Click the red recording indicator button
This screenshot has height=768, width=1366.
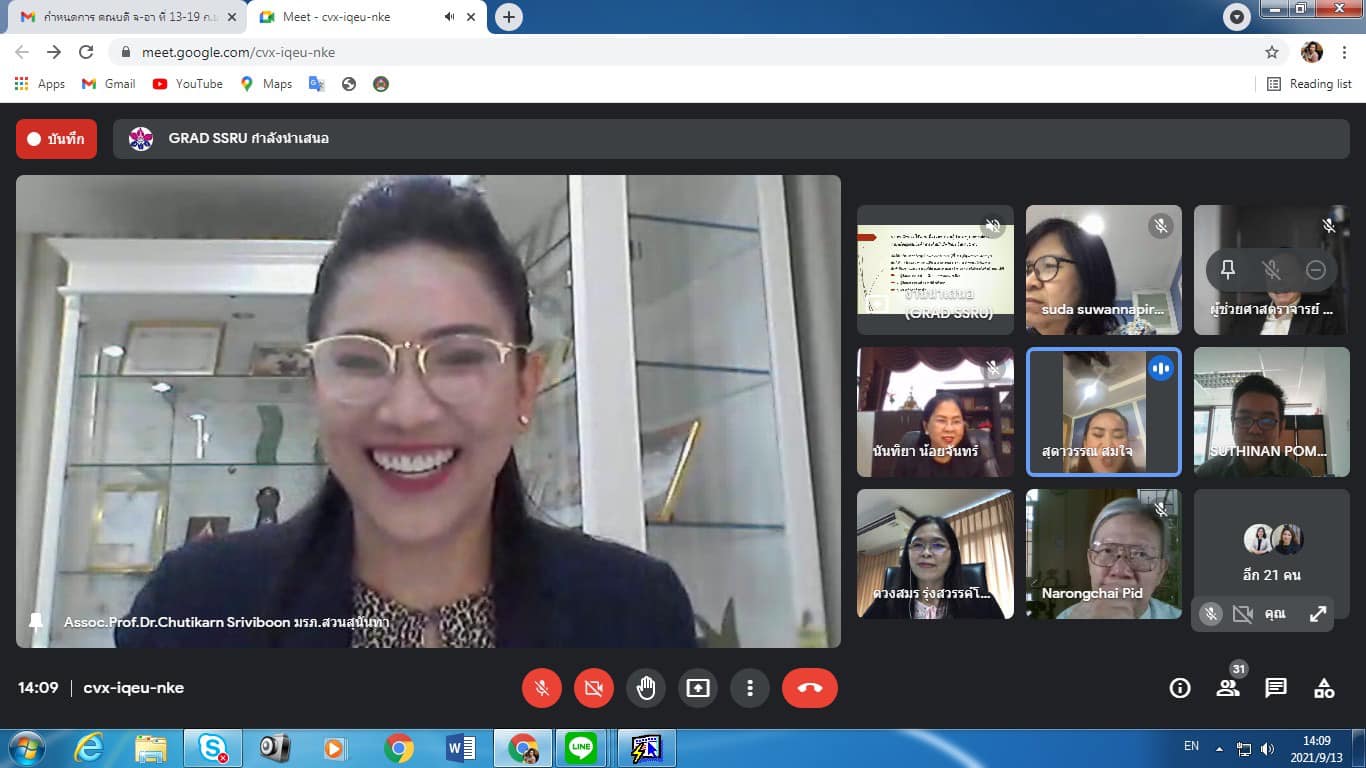pyautogui.click(x=56, y=139)
